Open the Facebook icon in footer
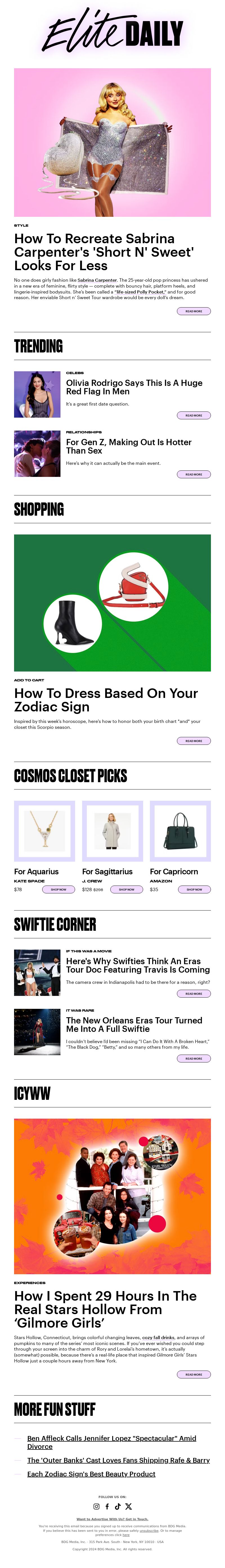 (x=107, y=1506)
